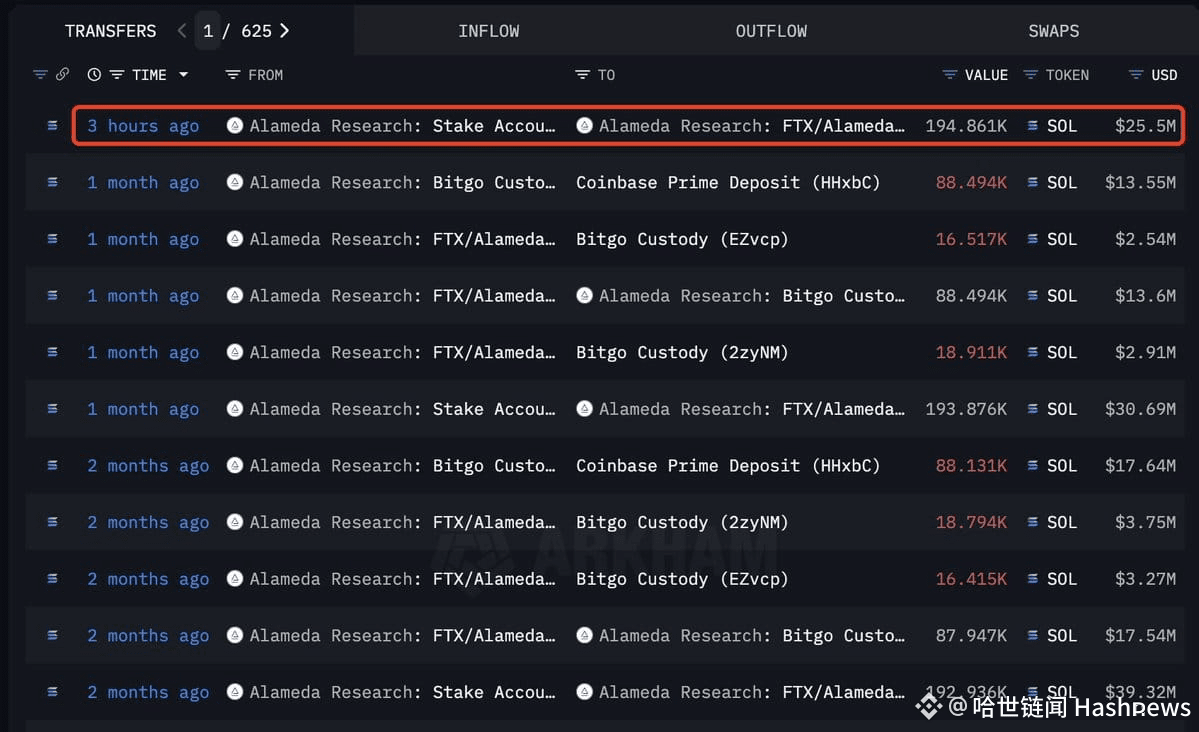The width and height of the screenshot is (1199, 732).
Task: Click the Alameda logo in first FROM cell
Action: 235,126
